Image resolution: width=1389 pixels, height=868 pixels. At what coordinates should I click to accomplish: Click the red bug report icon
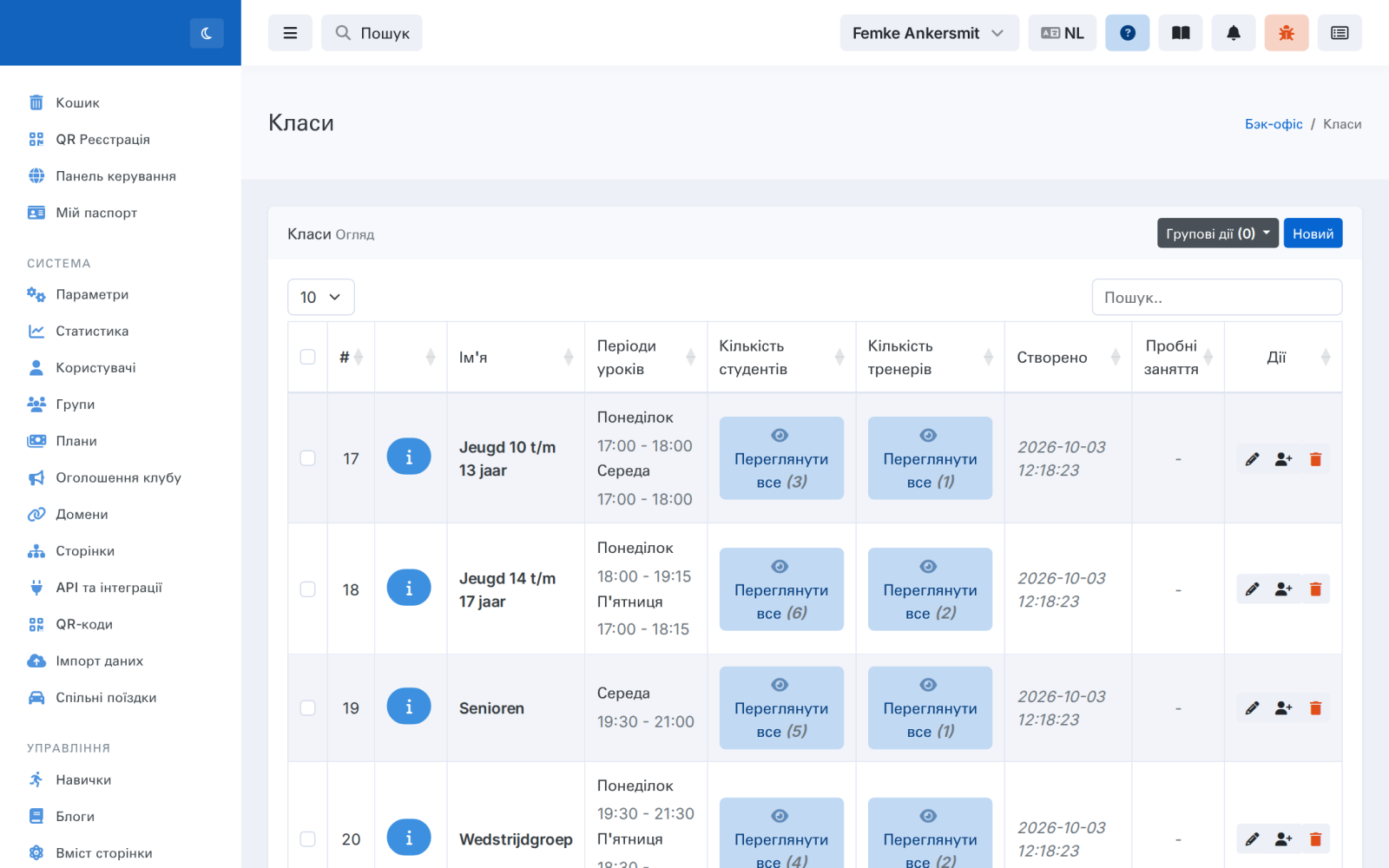click(1287, 33)
